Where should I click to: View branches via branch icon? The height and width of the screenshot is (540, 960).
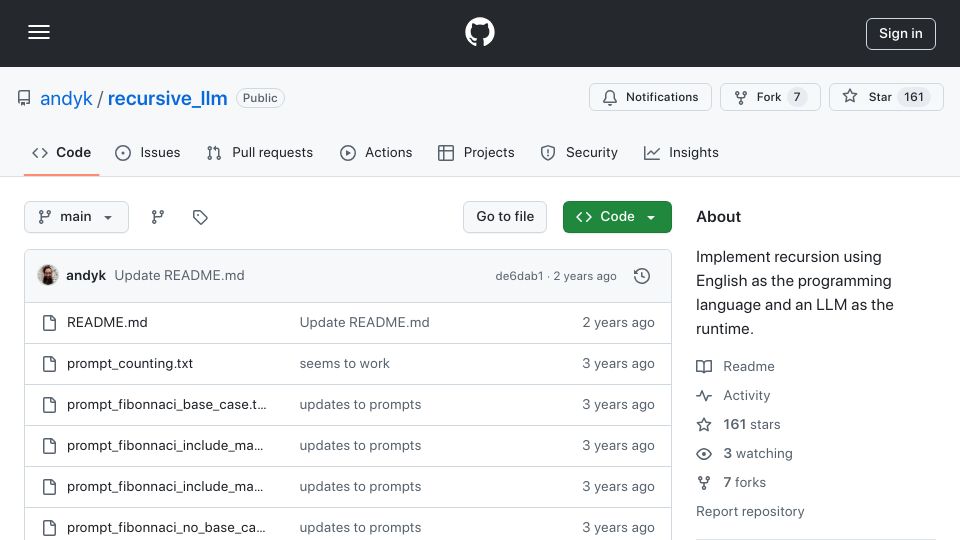(x=158, y=217)
